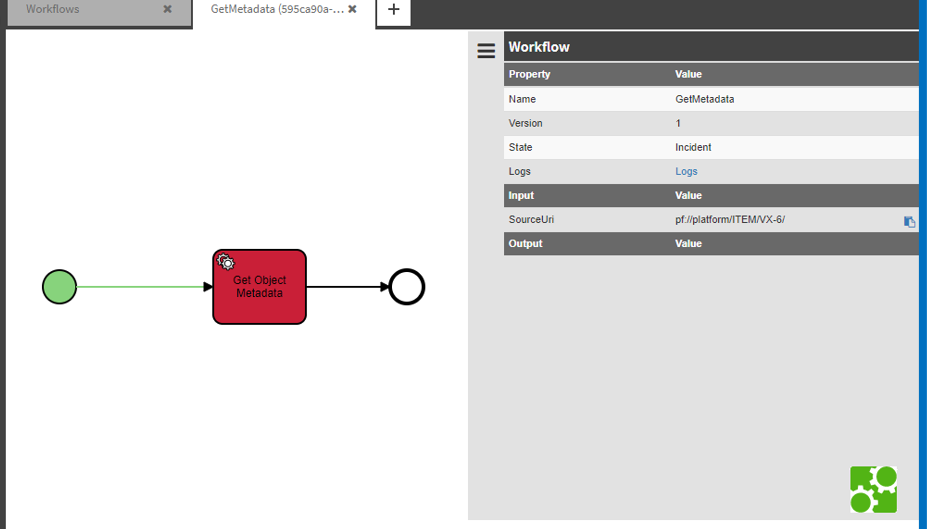Toggle the hamburger menu beside Workflow panel
The width and height of the screenshot is (927, 529).
pos(486,51)
